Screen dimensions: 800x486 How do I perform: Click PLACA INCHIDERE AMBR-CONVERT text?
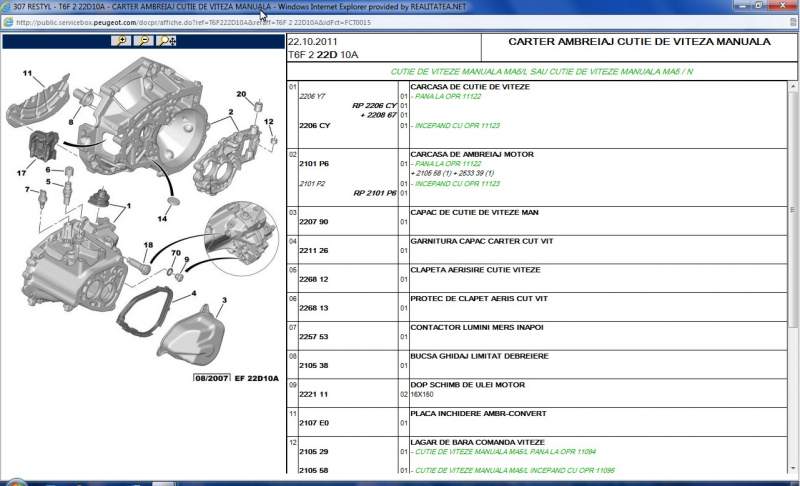(x=479, y=414)
